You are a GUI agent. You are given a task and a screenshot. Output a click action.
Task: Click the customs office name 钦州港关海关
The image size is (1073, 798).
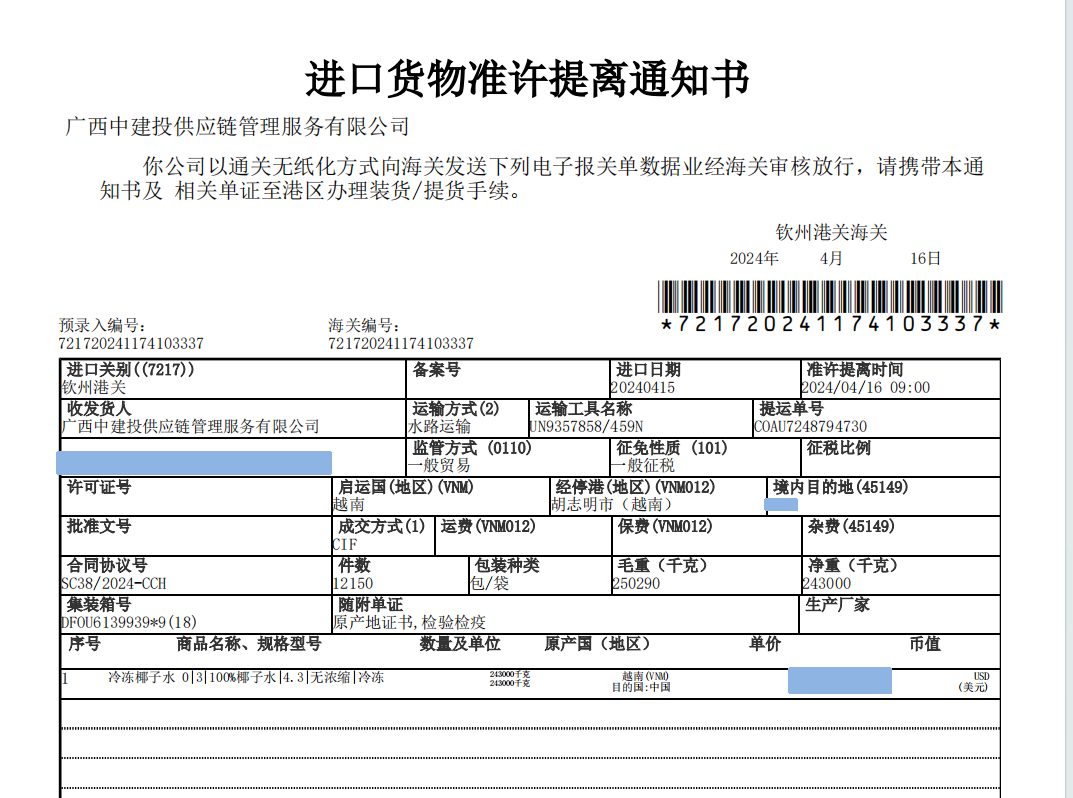point(831,233)
